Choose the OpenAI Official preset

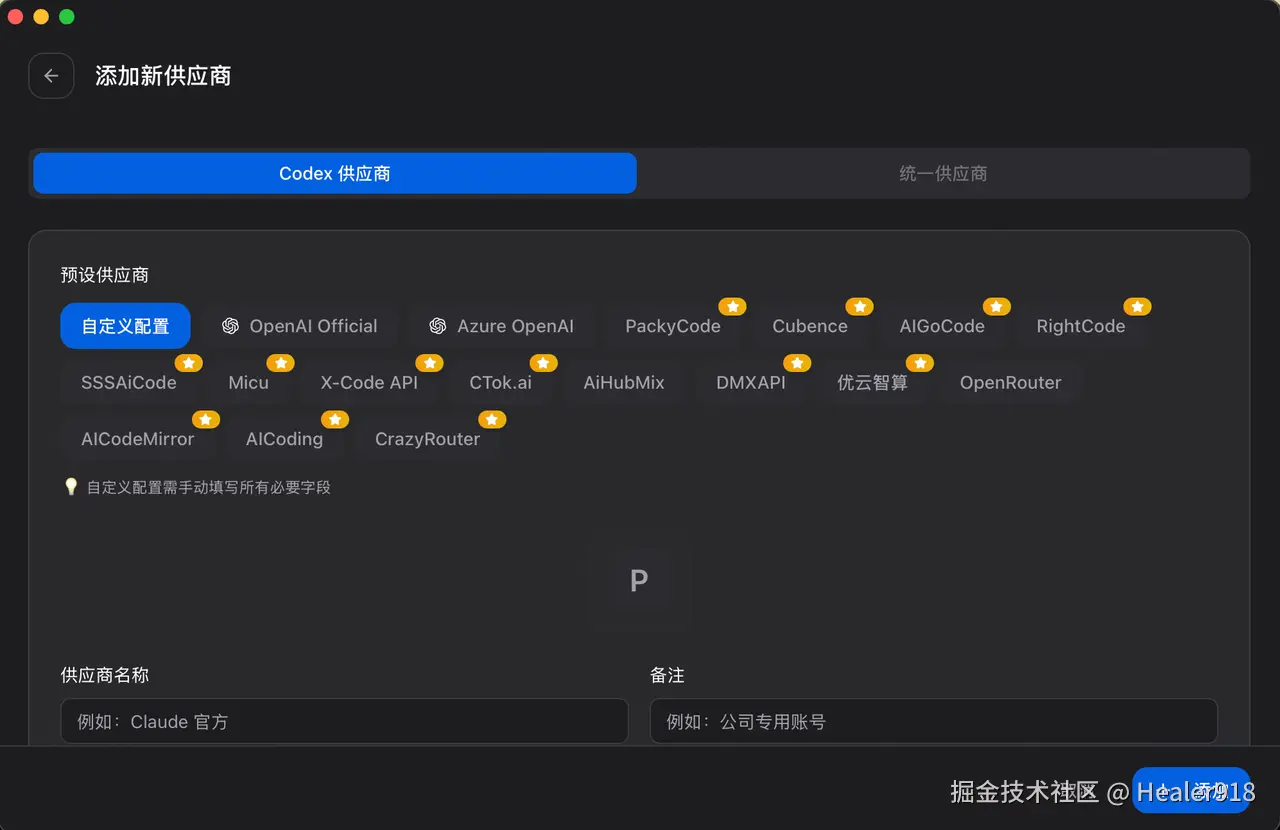299,326
